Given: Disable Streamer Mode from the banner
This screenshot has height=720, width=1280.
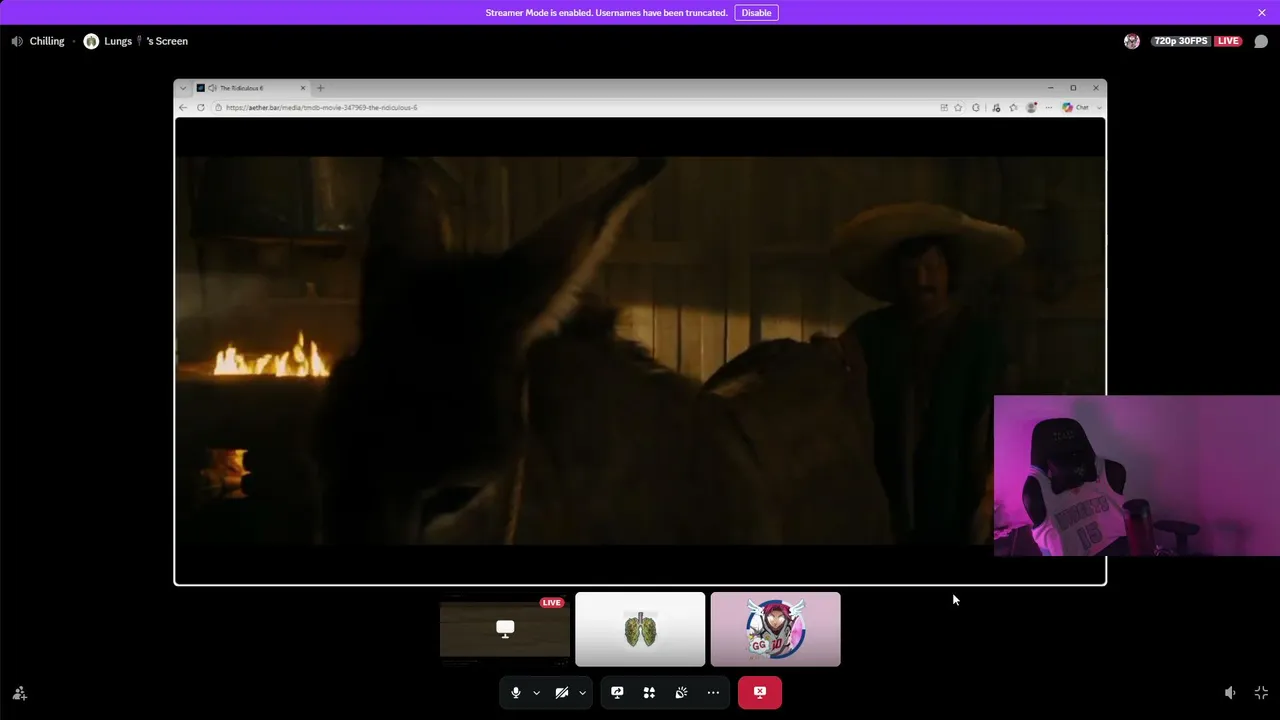Looking at the screenshot, I should click(x=756, y=13).
